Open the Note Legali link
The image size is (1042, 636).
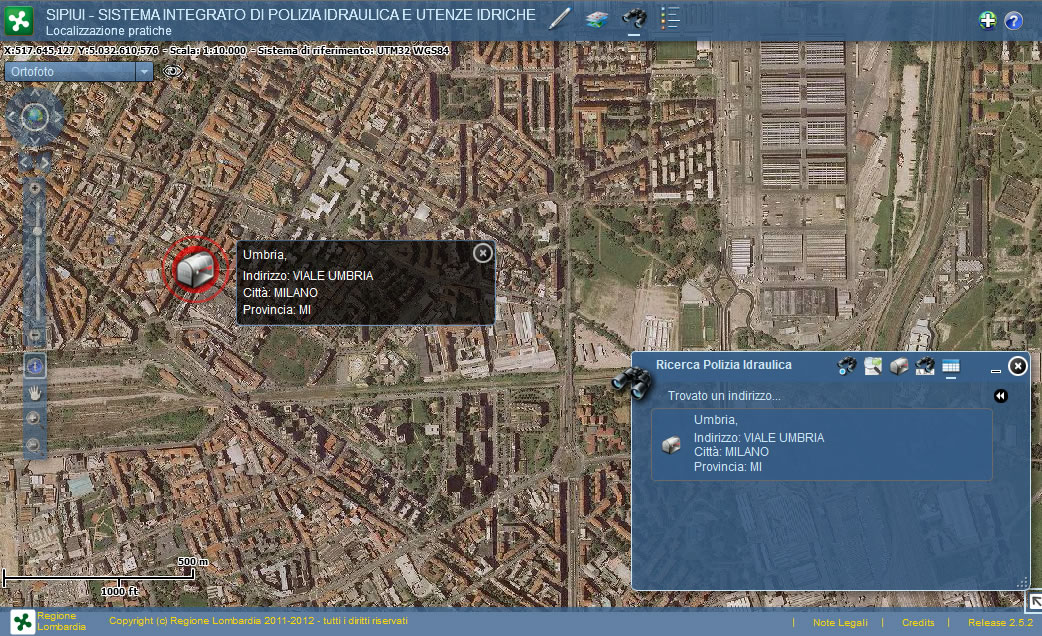(x=840, y=623)
